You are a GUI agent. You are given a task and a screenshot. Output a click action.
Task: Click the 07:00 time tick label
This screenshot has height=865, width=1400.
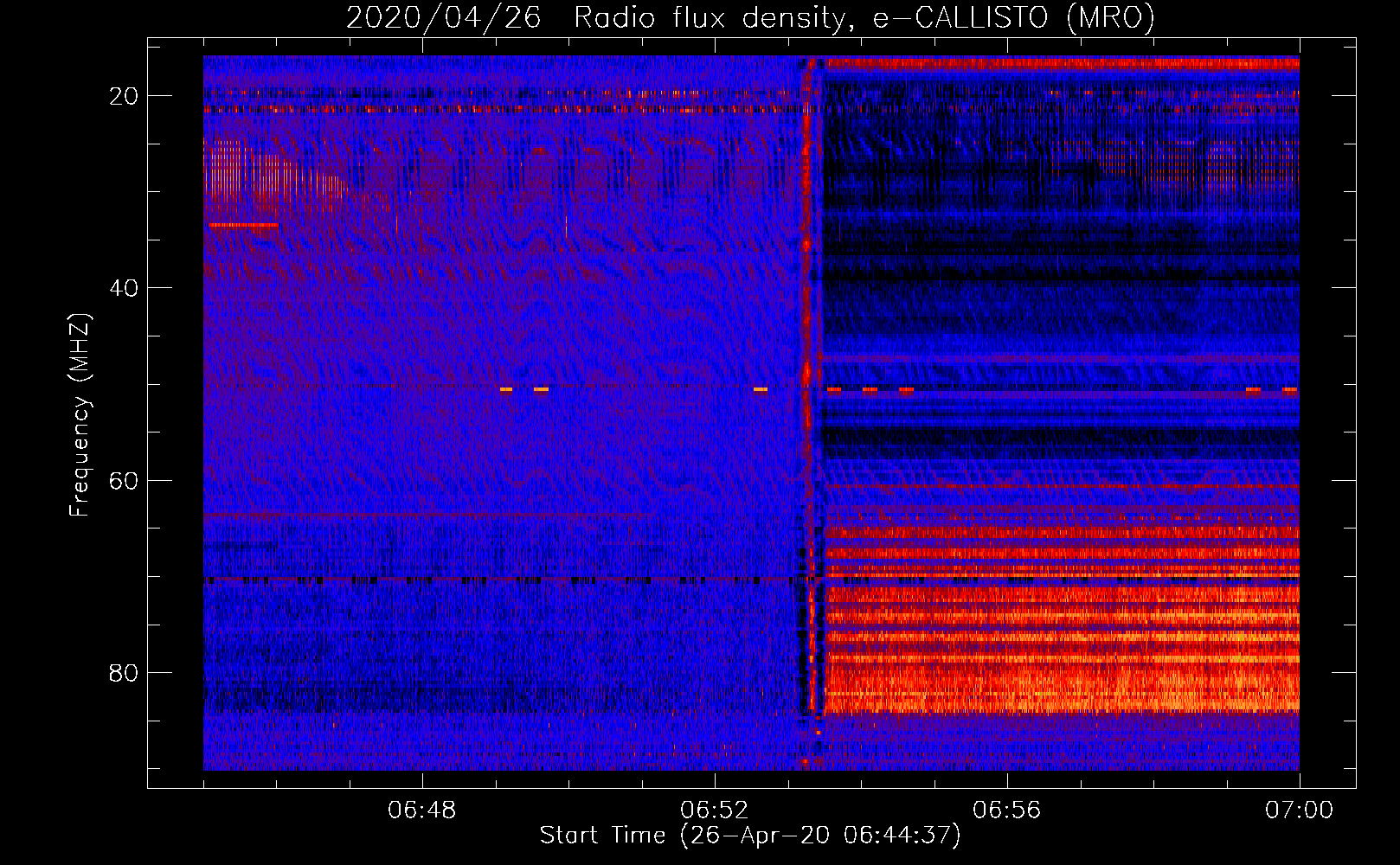[1300, 811]
